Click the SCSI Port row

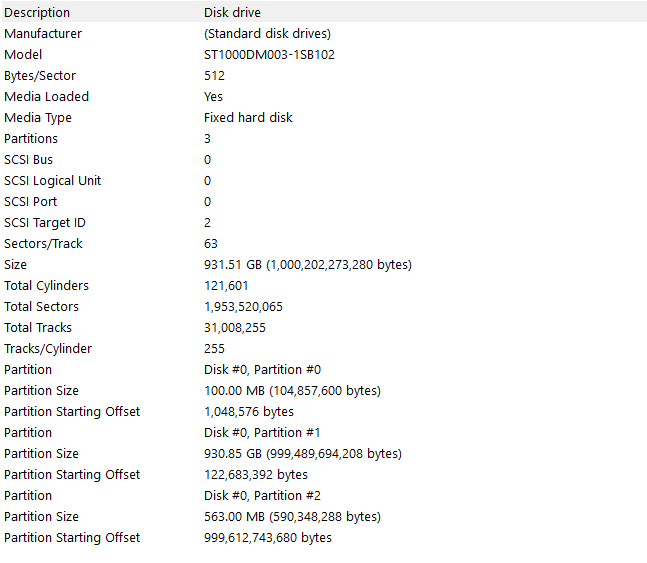[30, 201]
